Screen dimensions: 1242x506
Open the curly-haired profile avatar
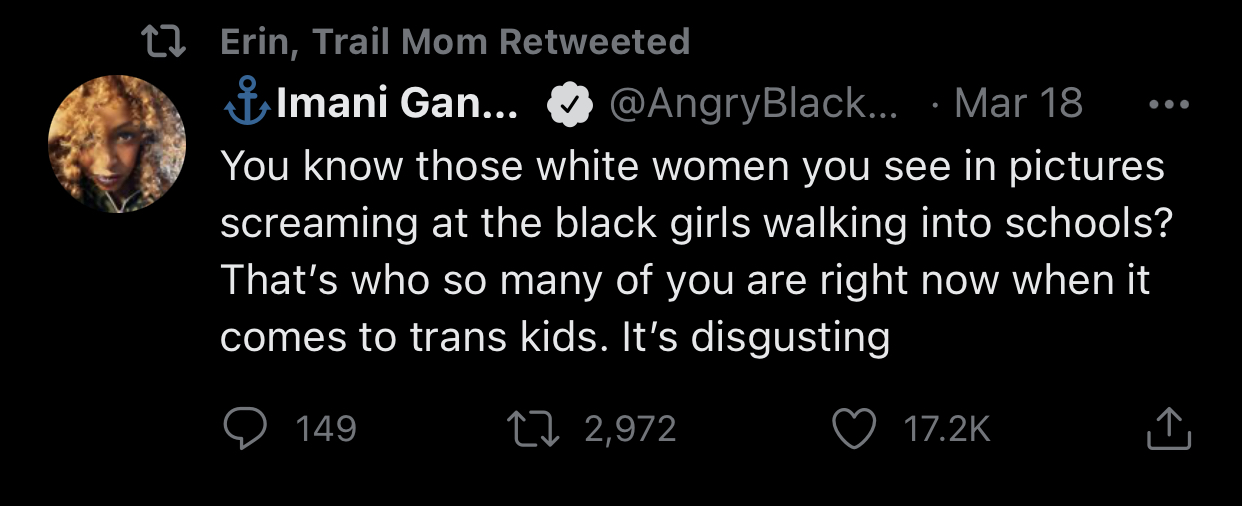pos(118,143)
